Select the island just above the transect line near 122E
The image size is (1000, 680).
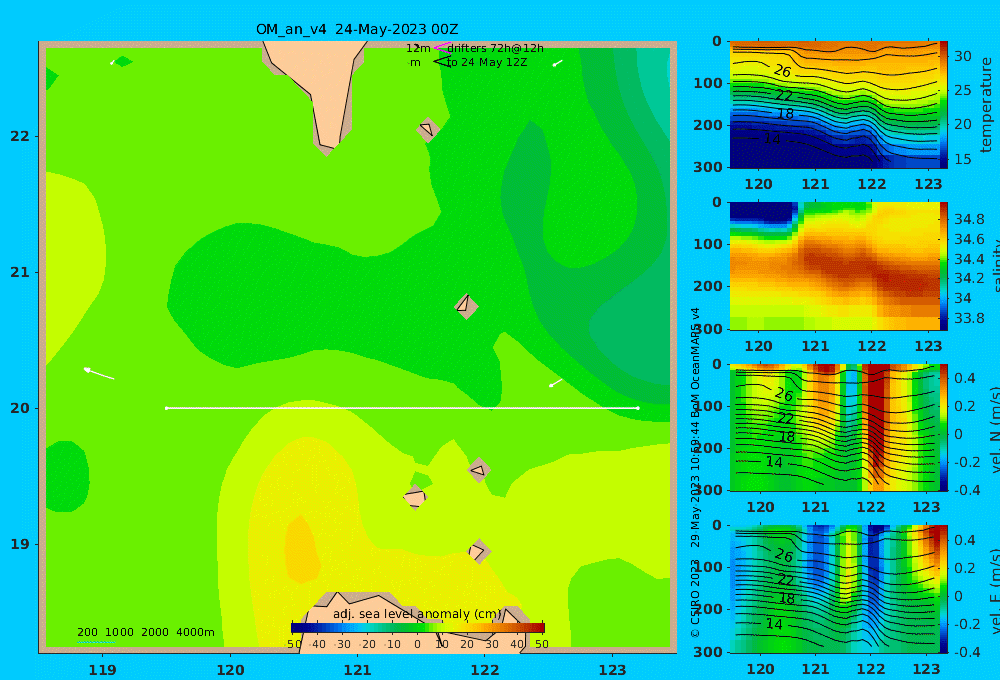click(466, 306)
